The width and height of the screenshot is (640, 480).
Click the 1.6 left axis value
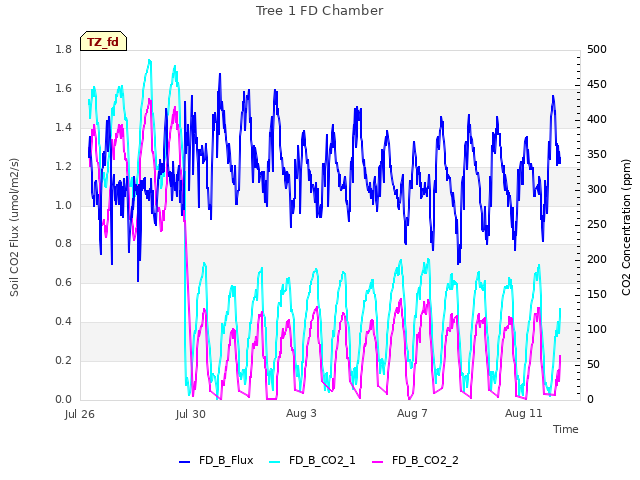(63, 89)
